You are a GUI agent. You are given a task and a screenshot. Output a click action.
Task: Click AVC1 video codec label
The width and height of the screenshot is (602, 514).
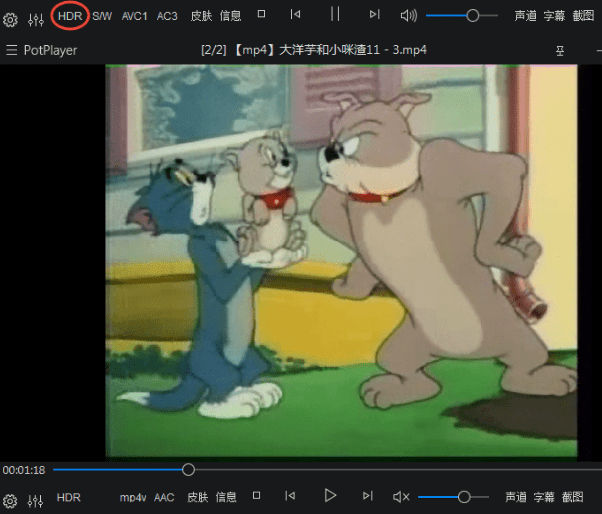tap(134, 16)
